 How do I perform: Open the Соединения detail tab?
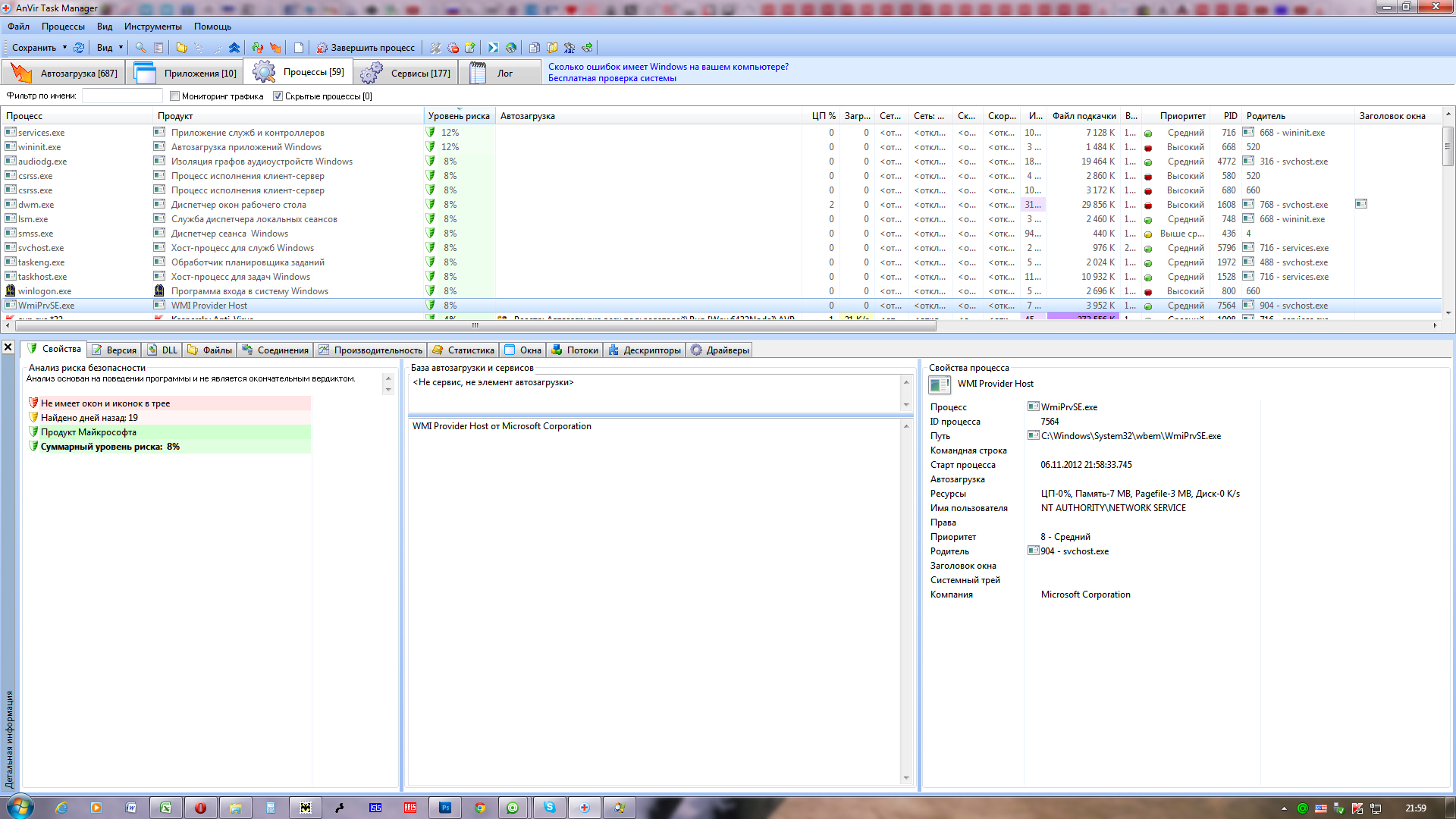point(275,350)
